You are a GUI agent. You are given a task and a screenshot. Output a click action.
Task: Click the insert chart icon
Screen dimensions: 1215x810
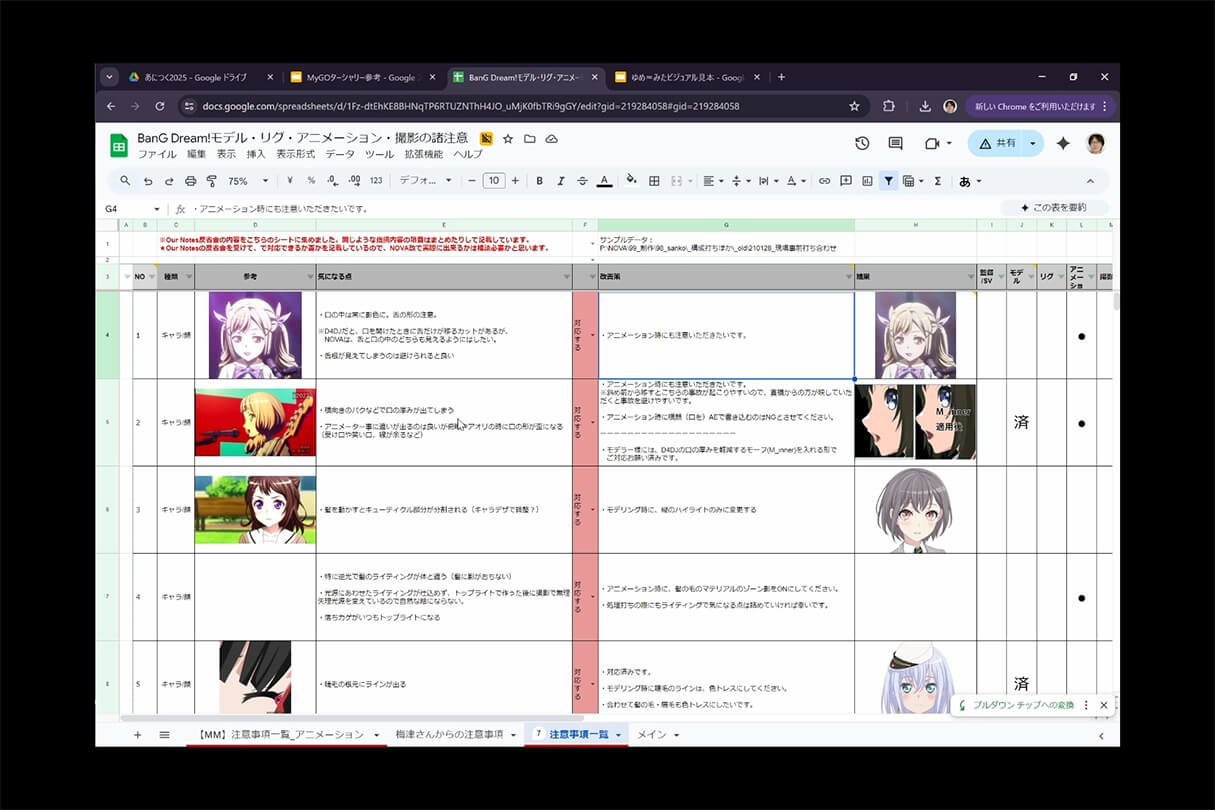(867, 181)
